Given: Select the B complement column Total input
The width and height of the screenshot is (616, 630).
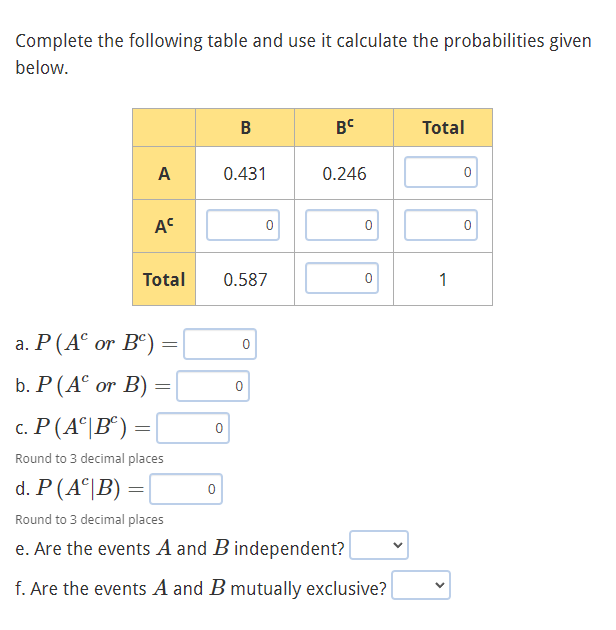Looking at the screenshot, I should tap(342, 278).
